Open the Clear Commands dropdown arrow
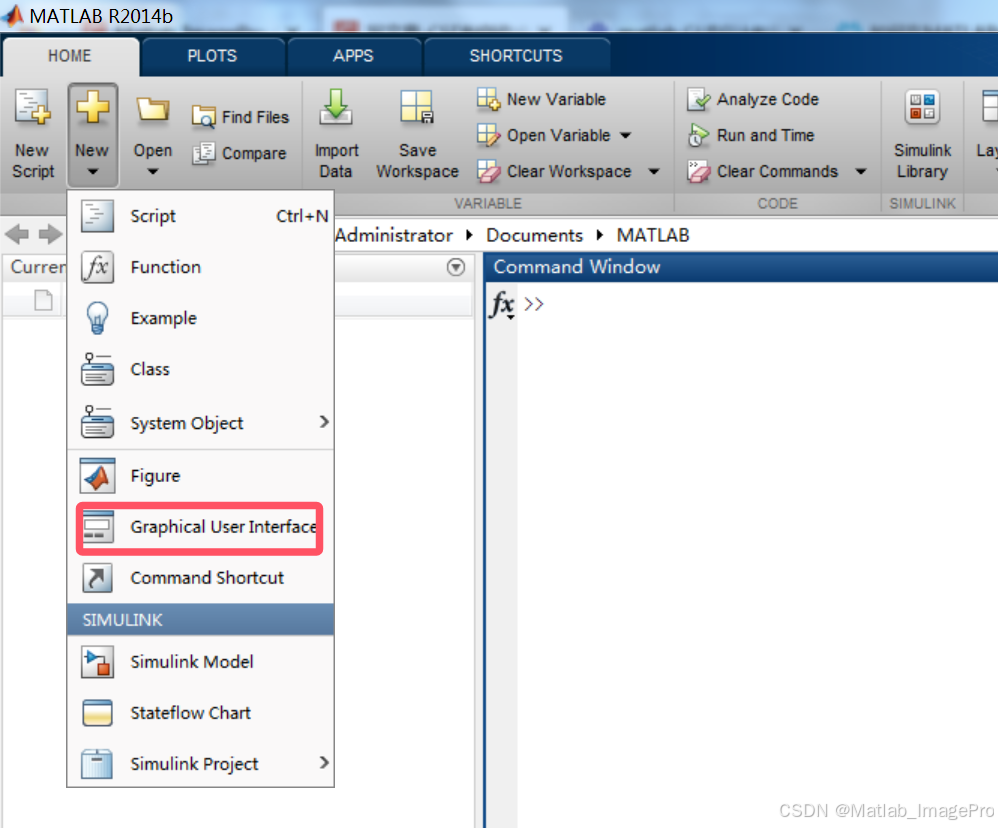The image size is (998, 828). [x=861, y=172]
